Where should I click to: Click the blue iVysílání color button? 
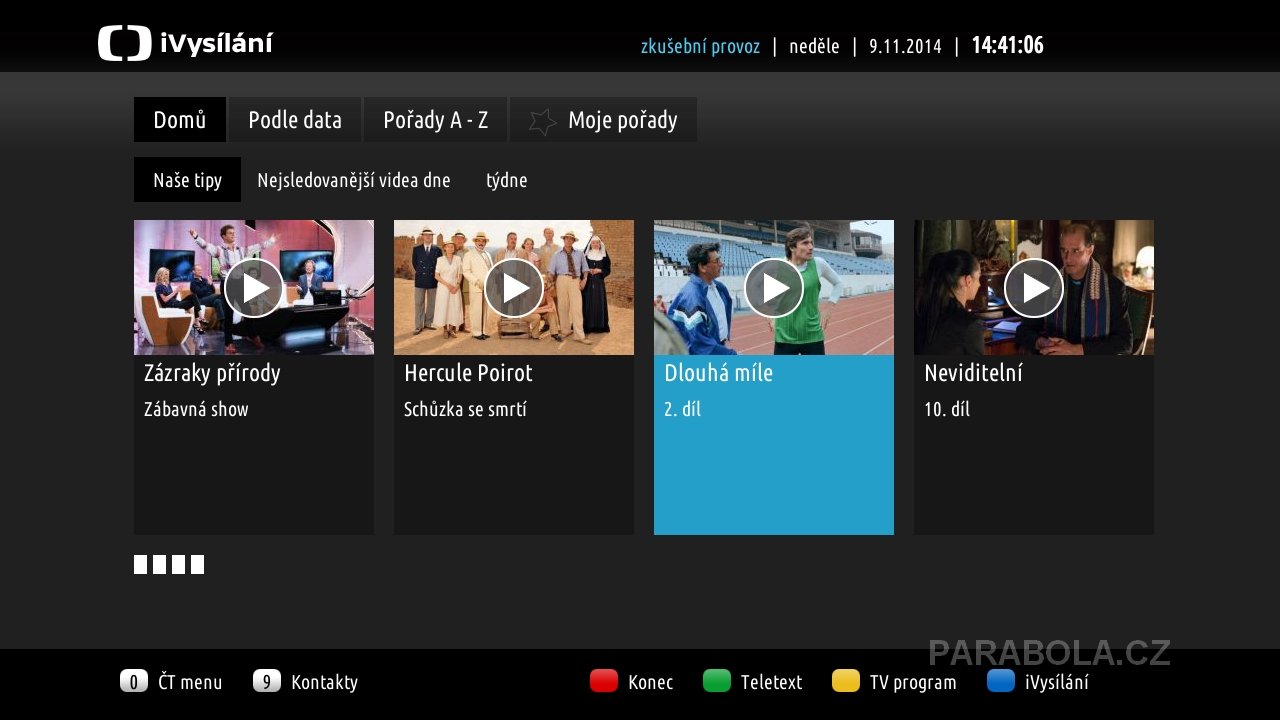pyautogui.click(x=1001, y=681)
